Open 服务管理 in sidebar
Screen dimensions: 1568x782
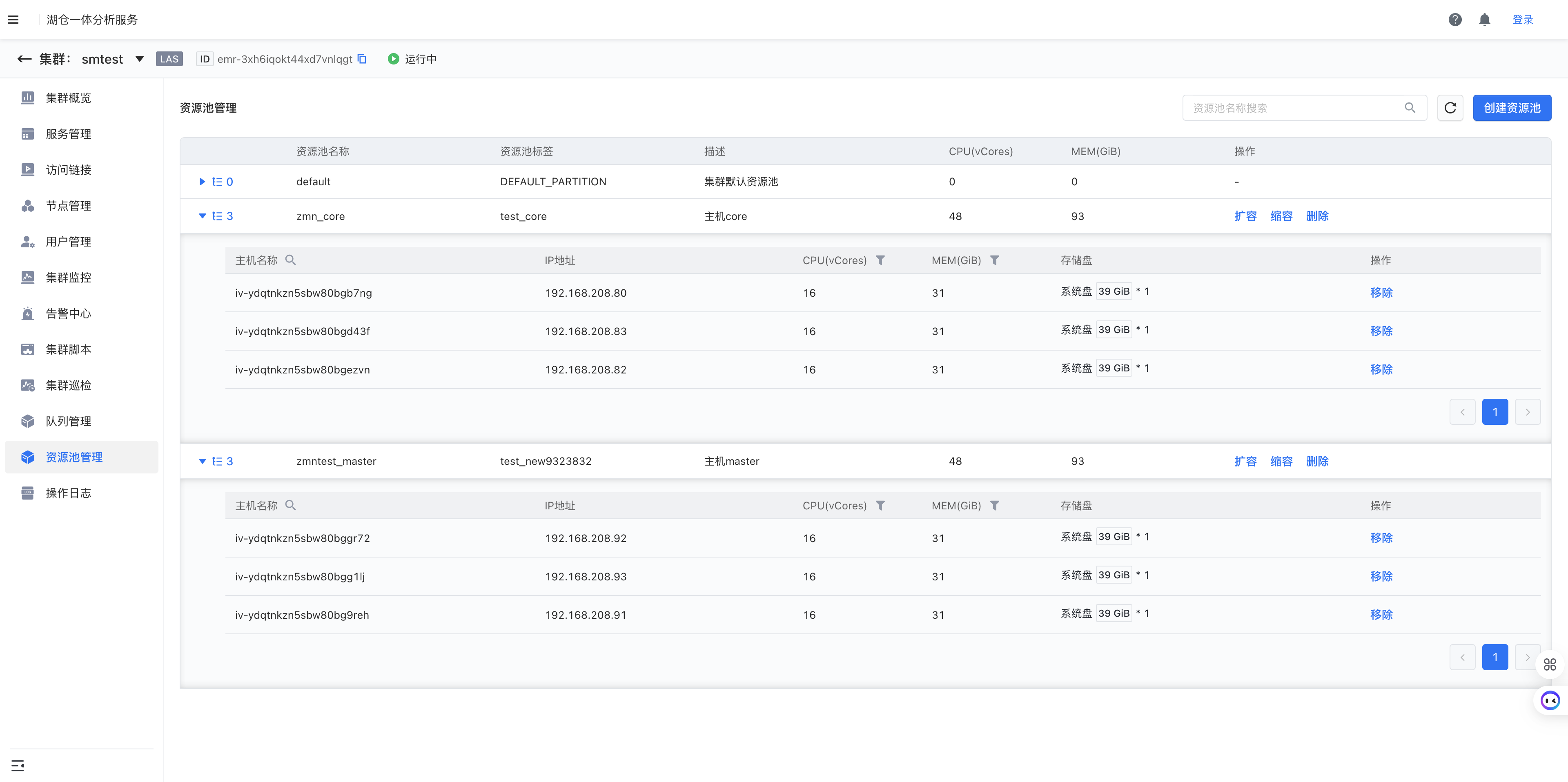pyautogui.click(x=68, y=134)
